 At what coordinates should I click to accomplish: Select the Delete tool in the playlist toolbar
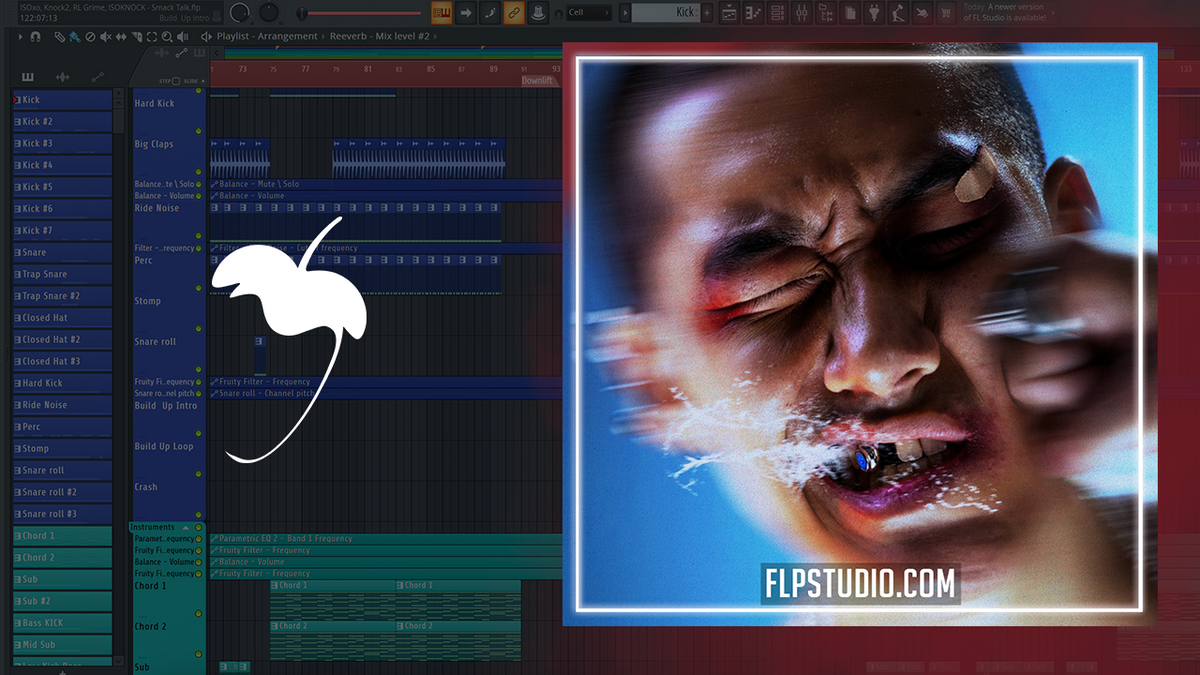tap(88, 37)
